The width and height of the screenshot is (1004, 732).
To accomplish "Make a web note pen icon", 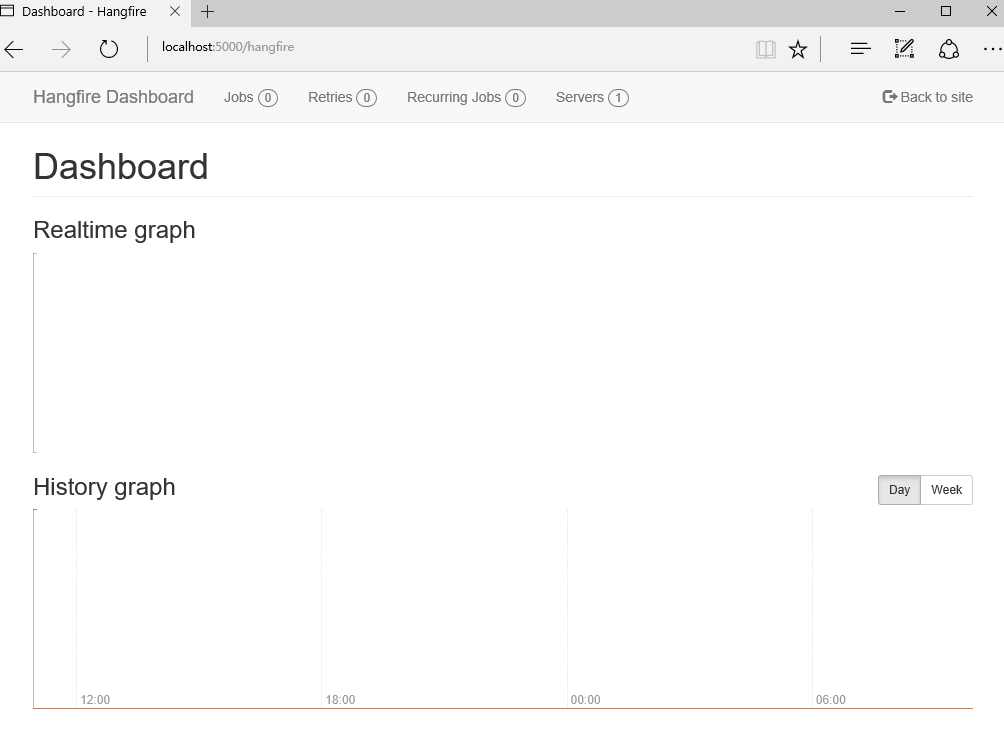I will point(904,49).
